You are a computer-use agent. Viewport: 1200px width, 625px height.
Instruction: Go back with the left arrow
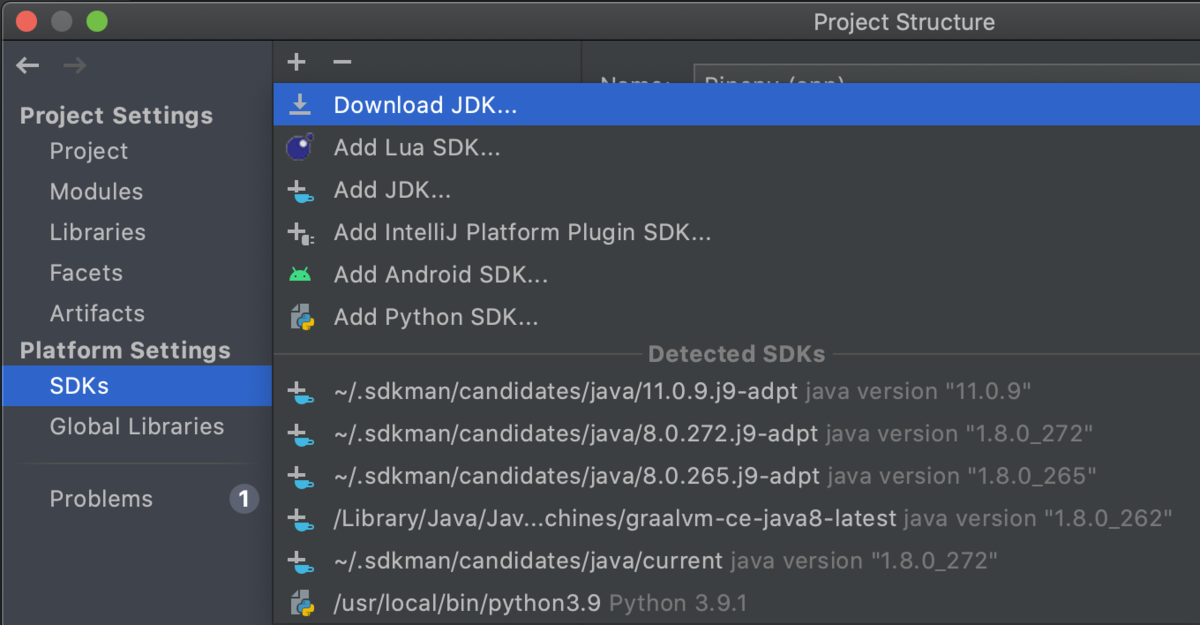[x=28, y=66]
